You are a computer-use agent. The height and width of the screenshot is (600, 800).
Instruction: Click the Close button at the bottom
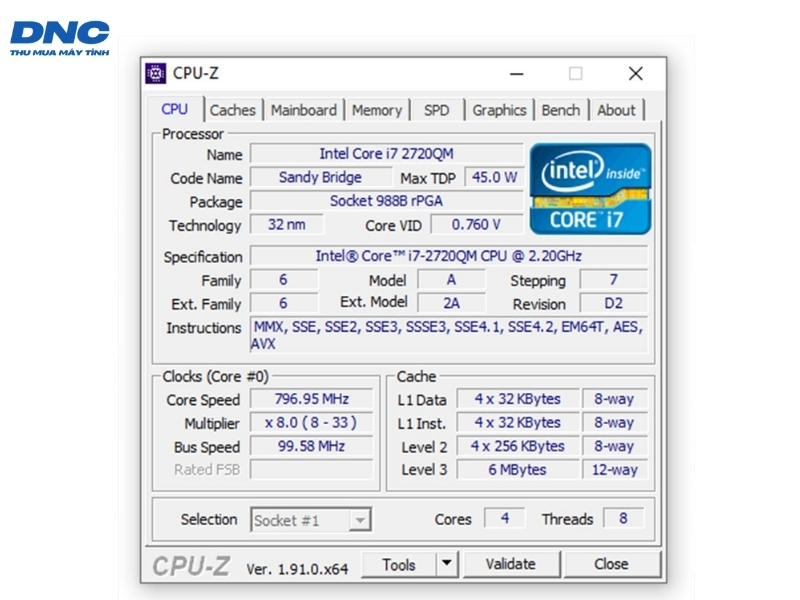click(611, 564)
